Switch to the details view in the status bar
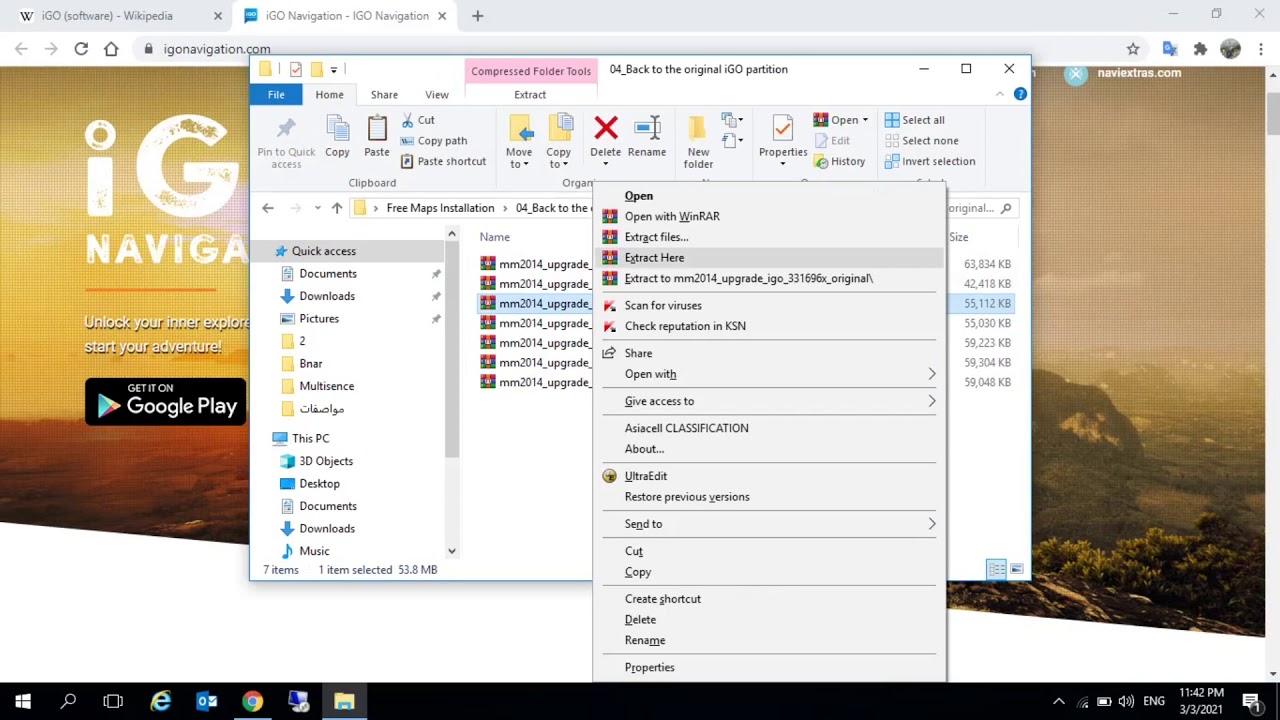Viewport: 1280px width, 720px height. [x=997, y=570]
